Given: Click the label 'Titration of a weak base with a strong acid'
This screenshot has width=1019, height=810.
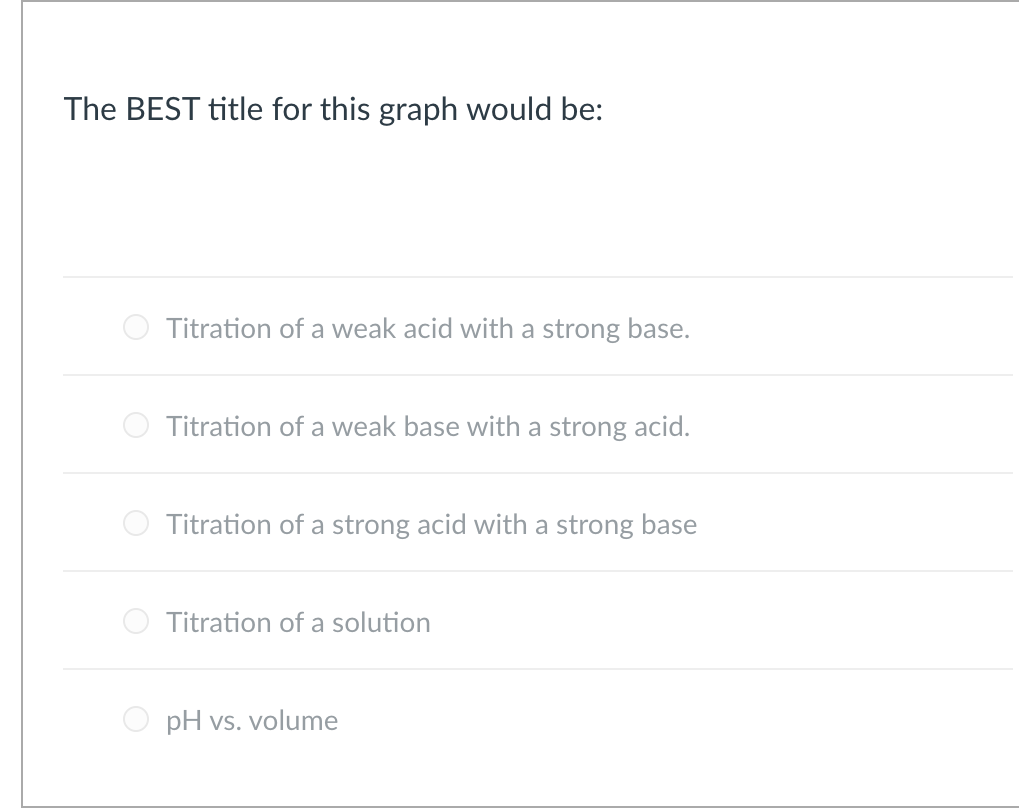Looking at the screenshot, I should tap(427, 426).
